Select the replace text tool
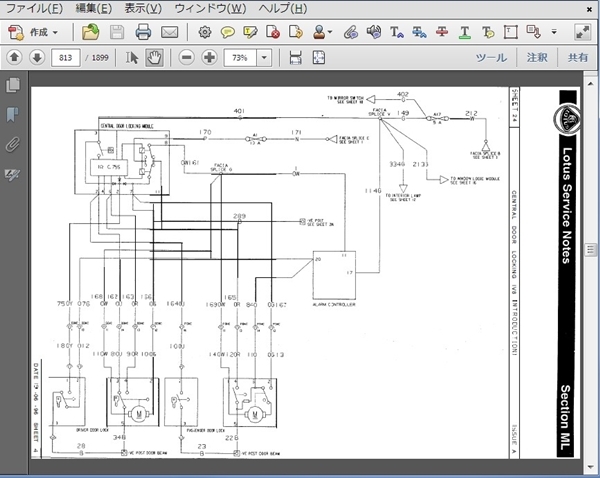Screen dimensions: 600x478 [x=419, y=32]
